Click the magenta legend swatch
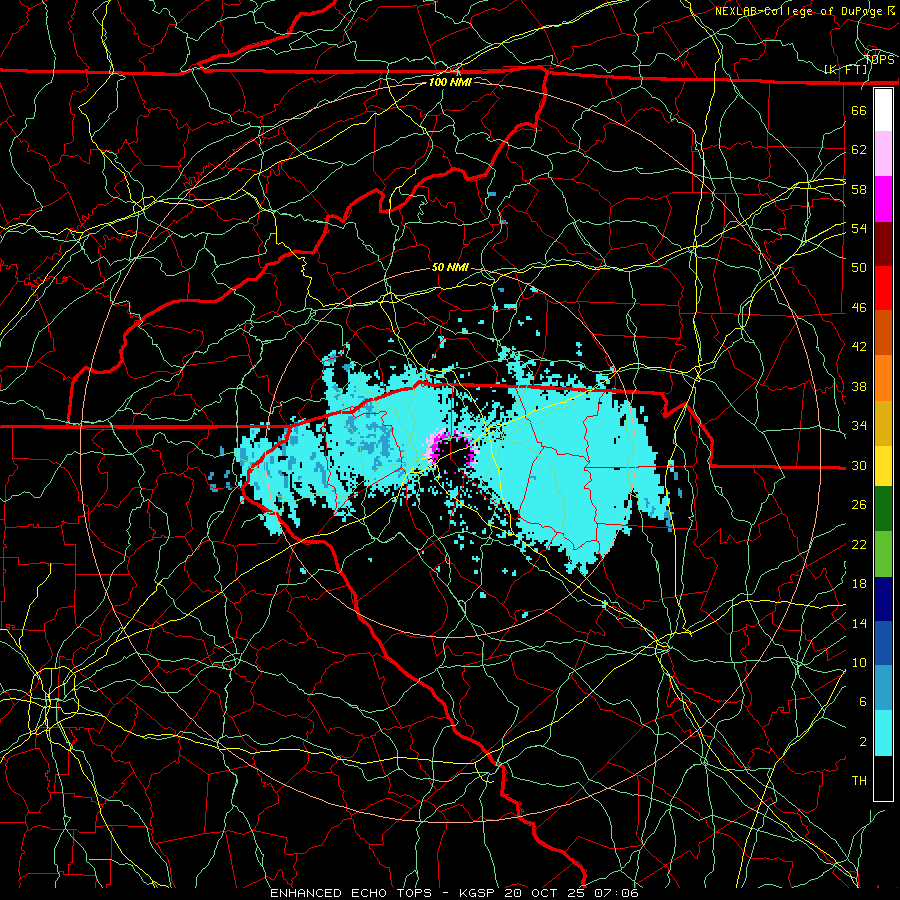The image size is (900, 900). click(883, 199)
